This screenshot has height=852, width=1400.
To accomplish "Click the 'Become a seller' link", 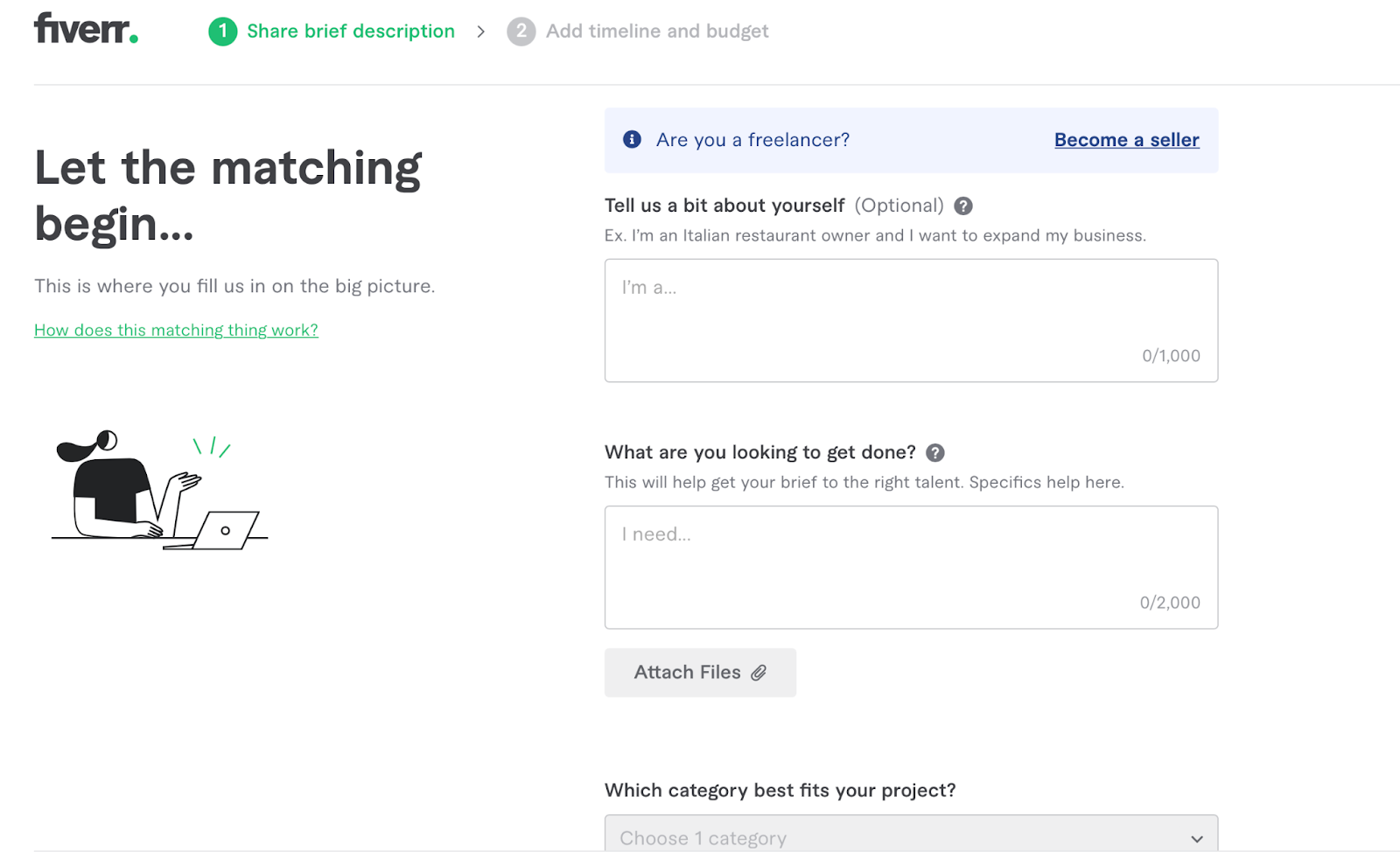I will [1126, 140].
